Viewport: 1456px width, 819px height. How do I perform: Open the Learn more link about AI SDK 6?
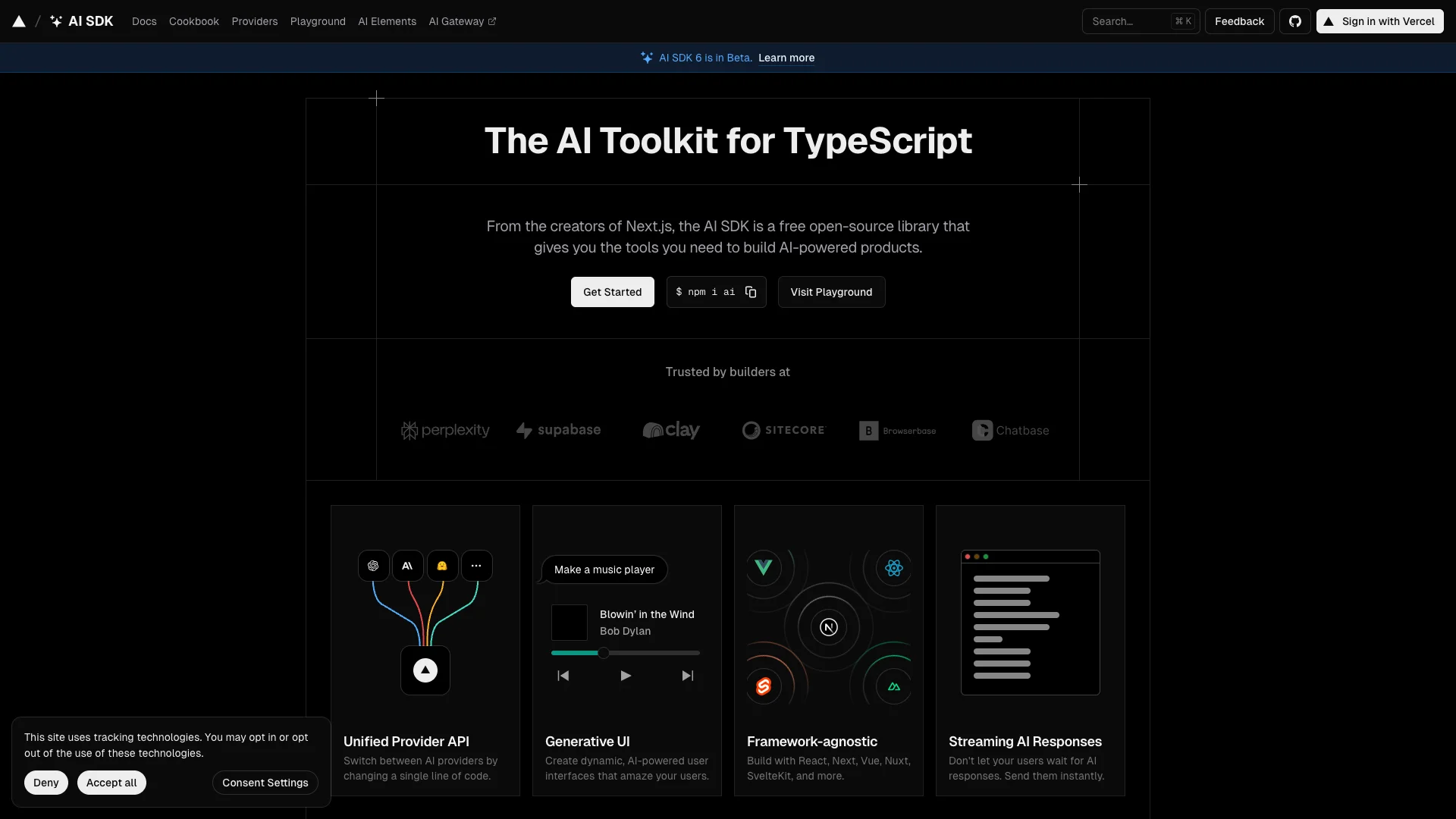[x=786, y=58]
